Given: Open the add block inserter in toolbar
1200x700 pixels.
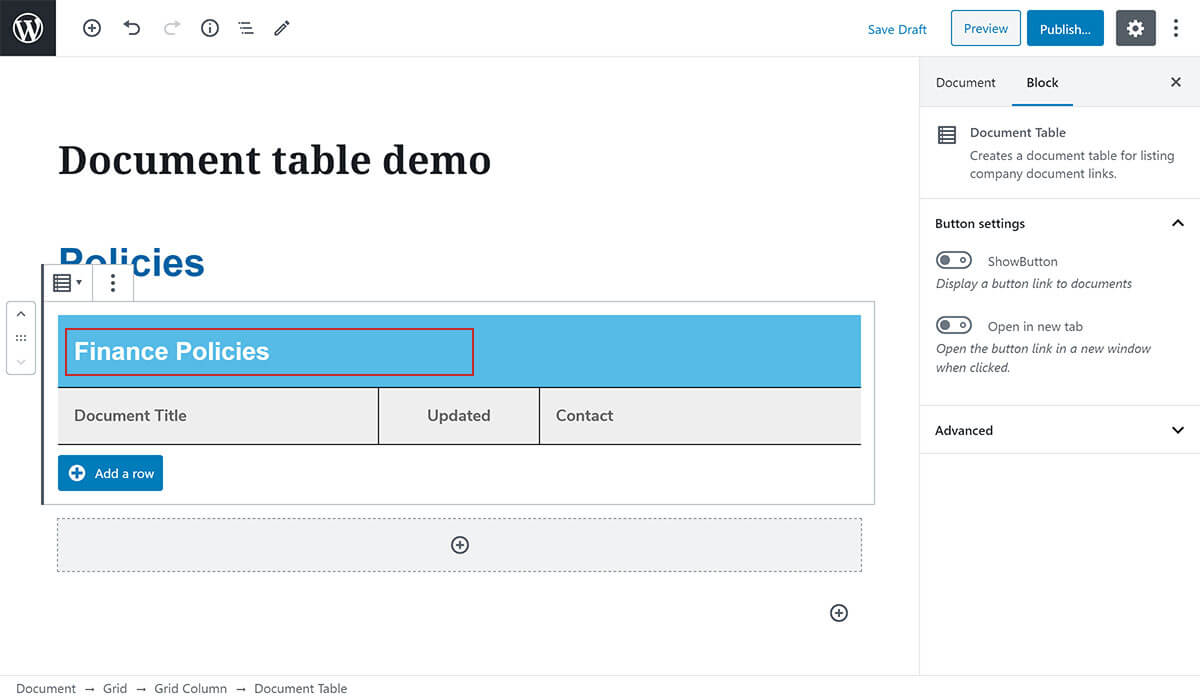Looking at the screenshot, I should [x=92, y=29].
